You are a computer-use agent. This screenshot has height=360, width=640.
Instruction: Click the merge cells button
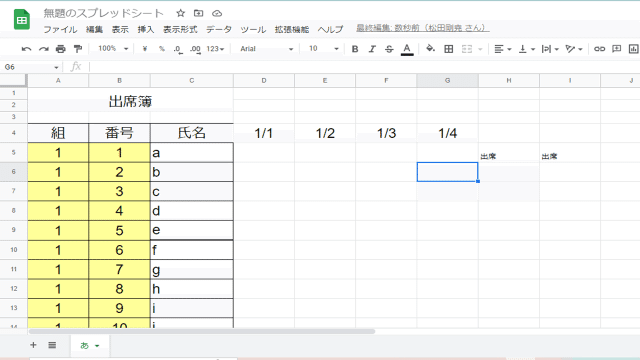(x=467, y=49)
